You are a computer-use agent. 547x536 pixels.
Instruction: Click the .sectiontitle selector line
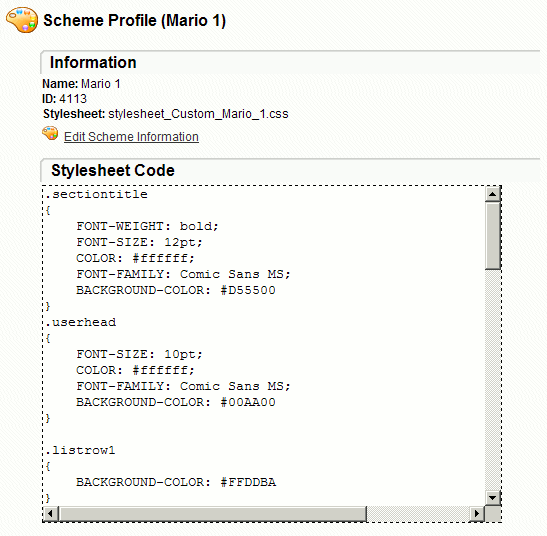(x=97, y=194)
